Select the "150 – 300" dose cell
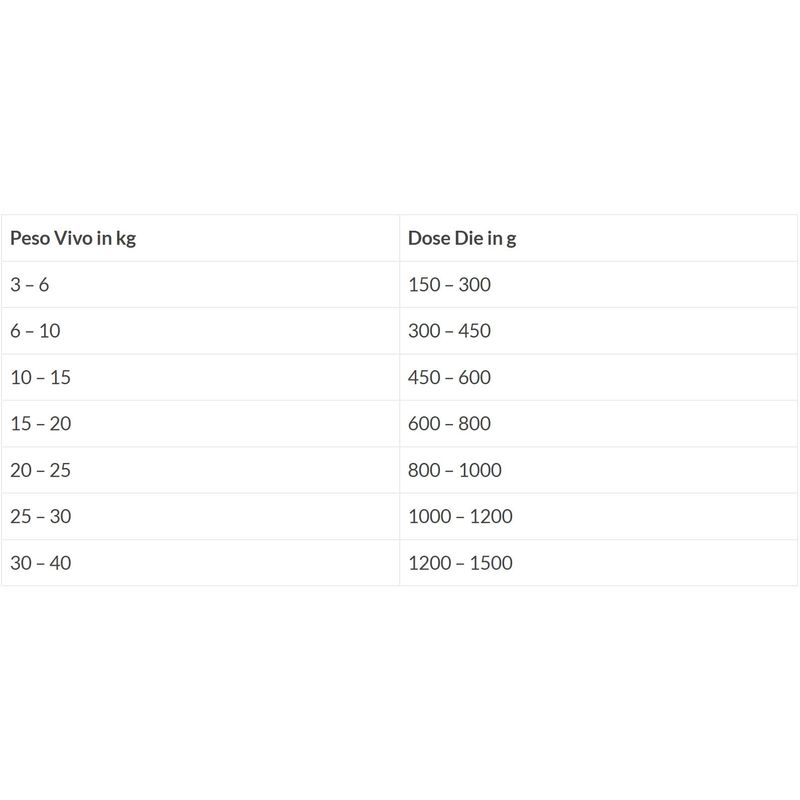 (x=449, y=285)
